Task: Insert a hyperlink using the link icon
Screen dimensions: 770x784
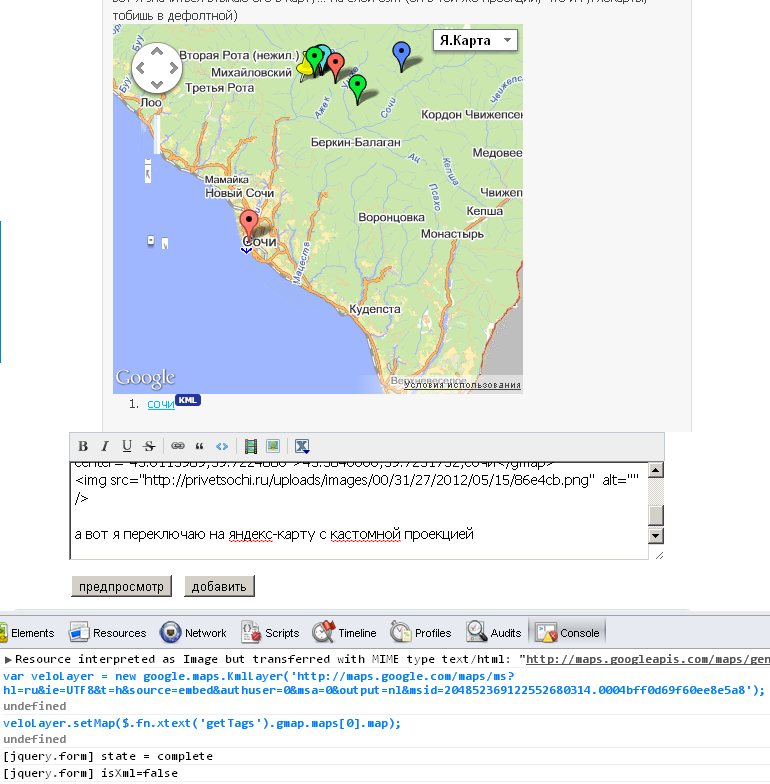Action: [x=177, y=446]
